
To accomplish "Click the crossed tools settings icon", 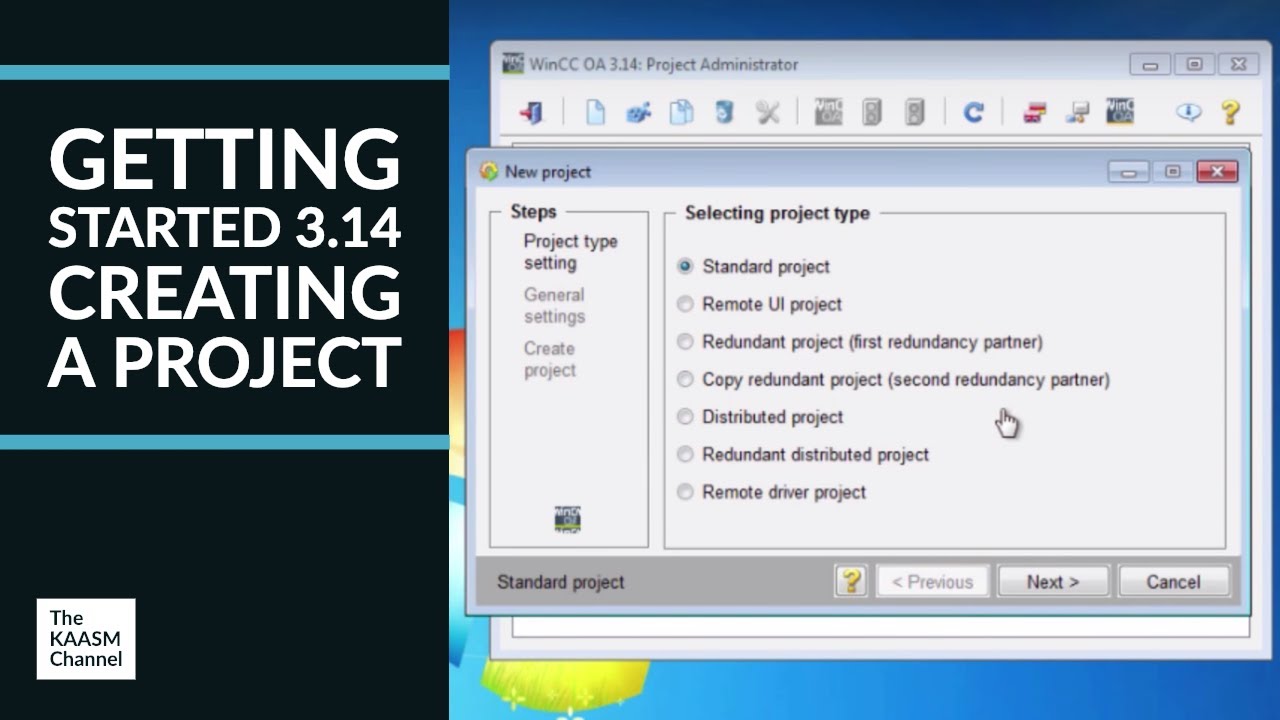I will point(768,112).
